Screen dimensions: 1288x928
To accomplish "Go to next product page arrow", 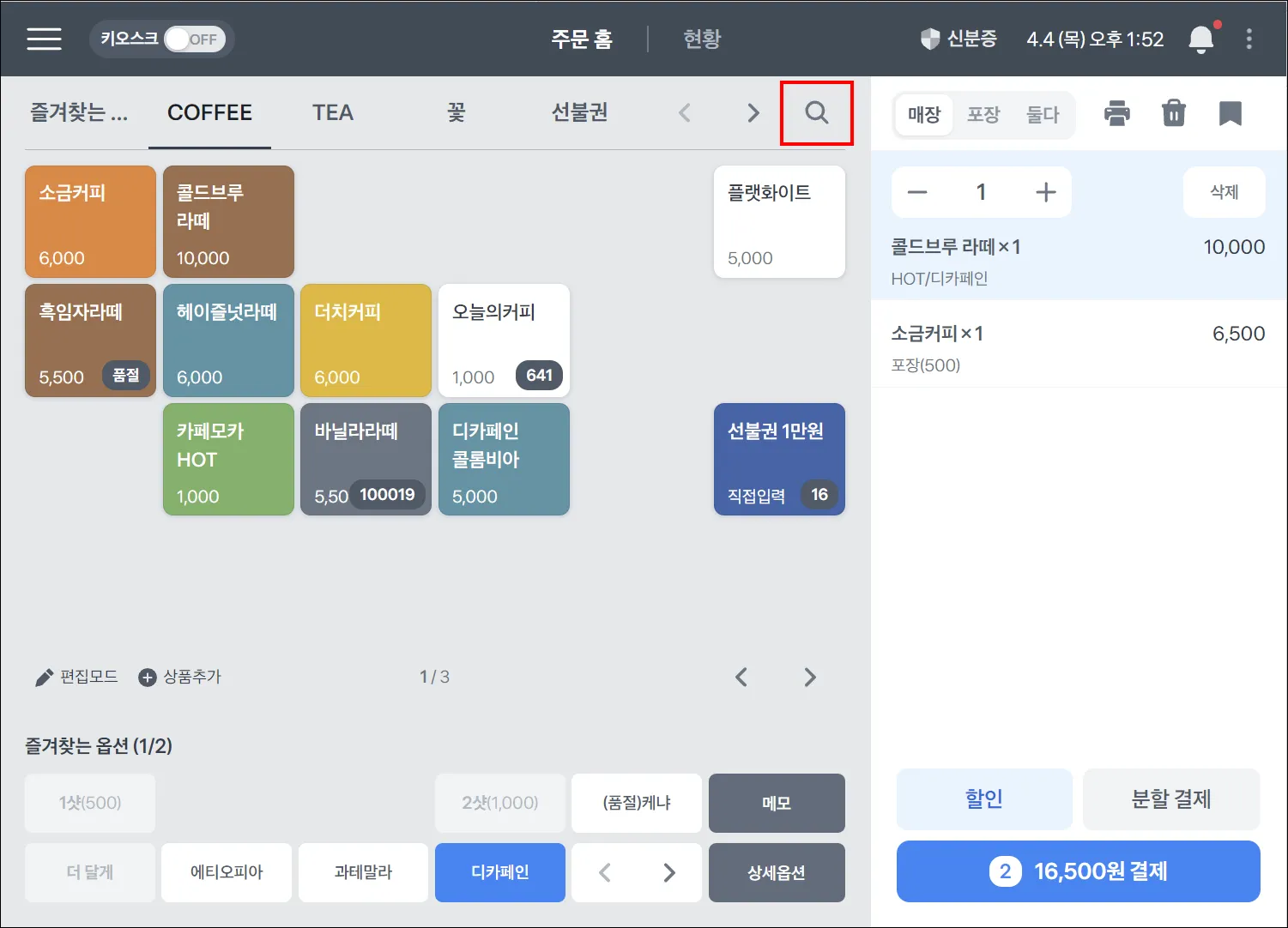I will (x=809, y=677).
